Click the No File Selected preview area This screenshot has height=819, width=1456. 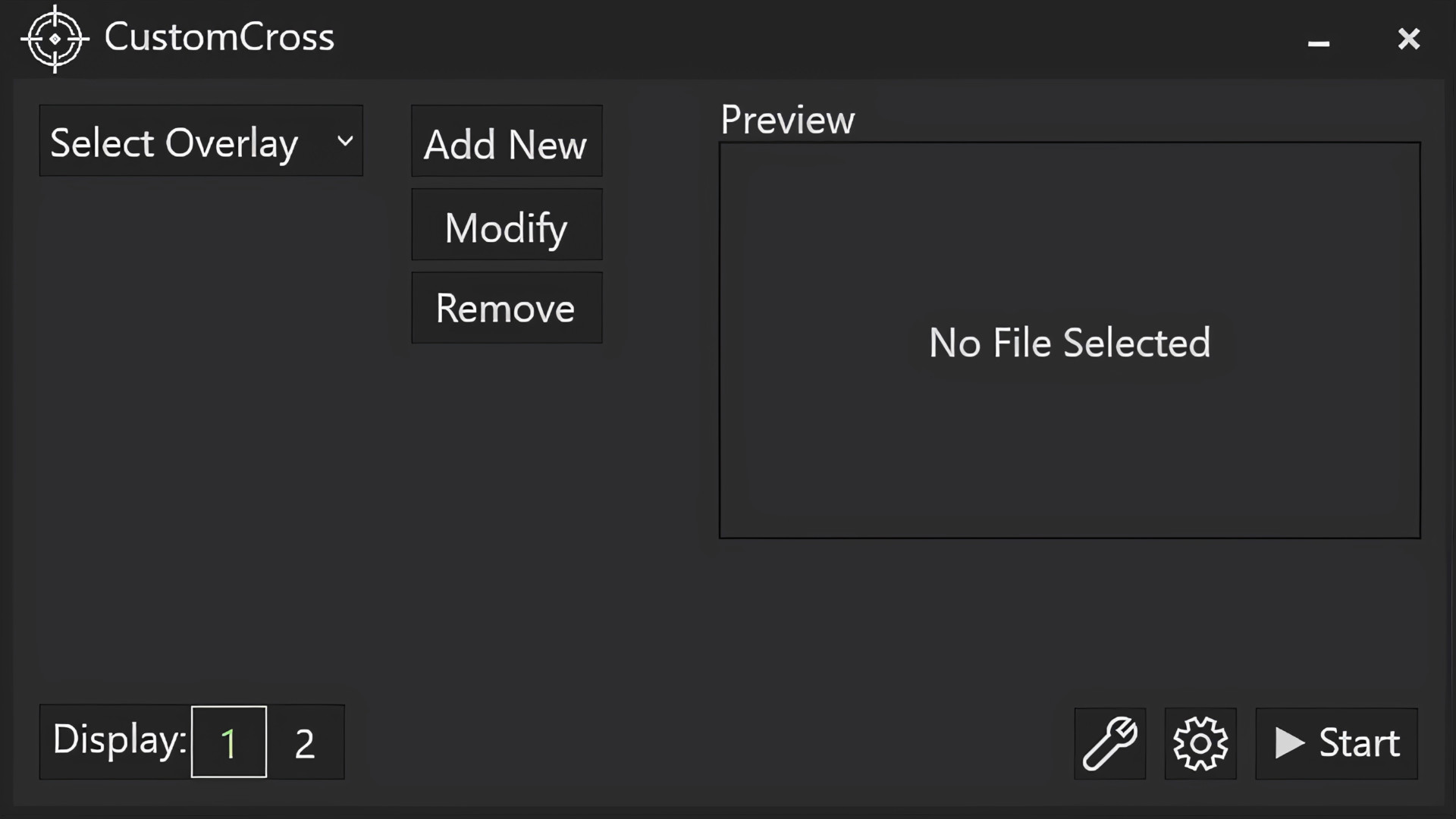click(1068, 342)
